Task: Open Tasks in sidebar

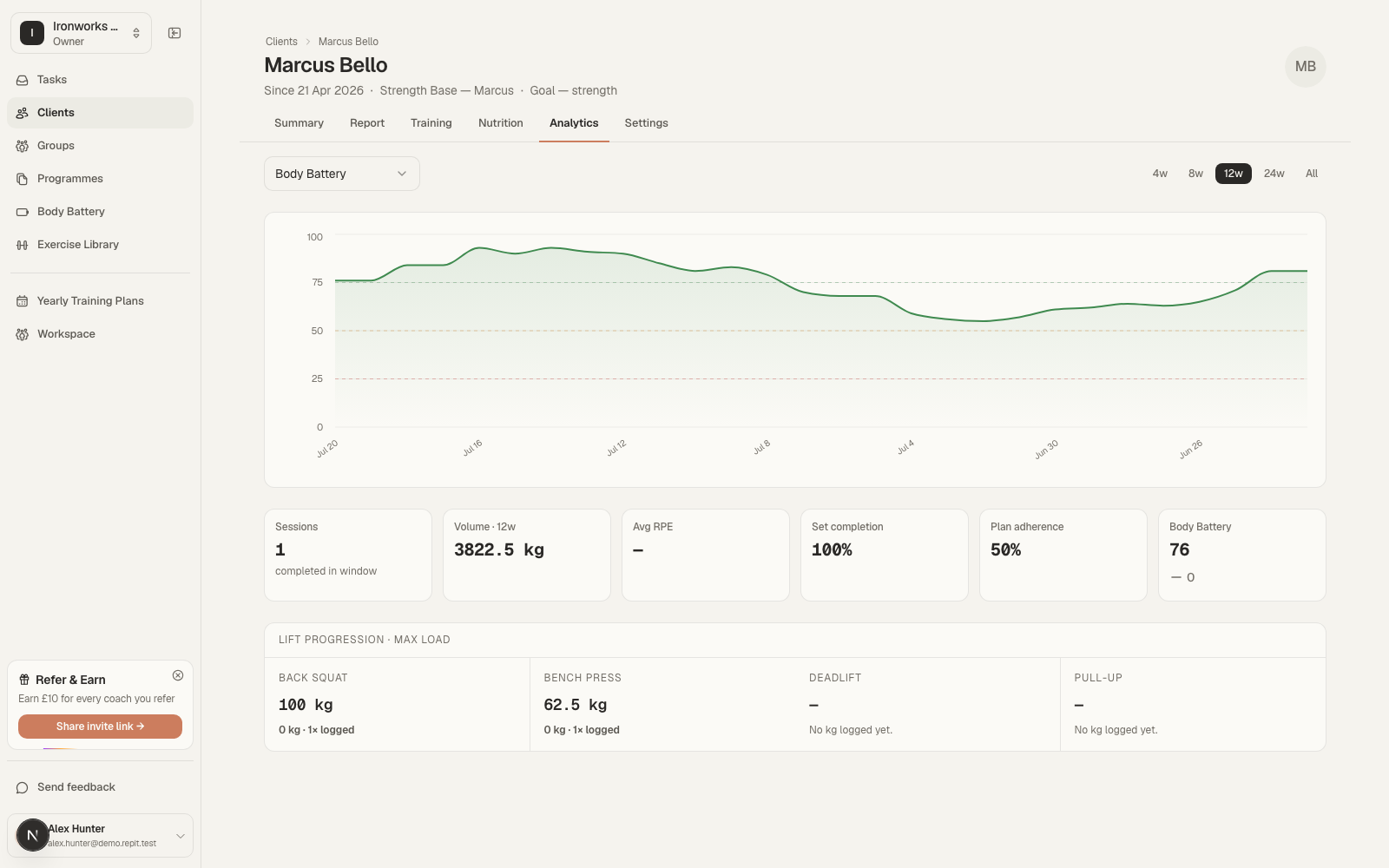Action: pos(101,80)
